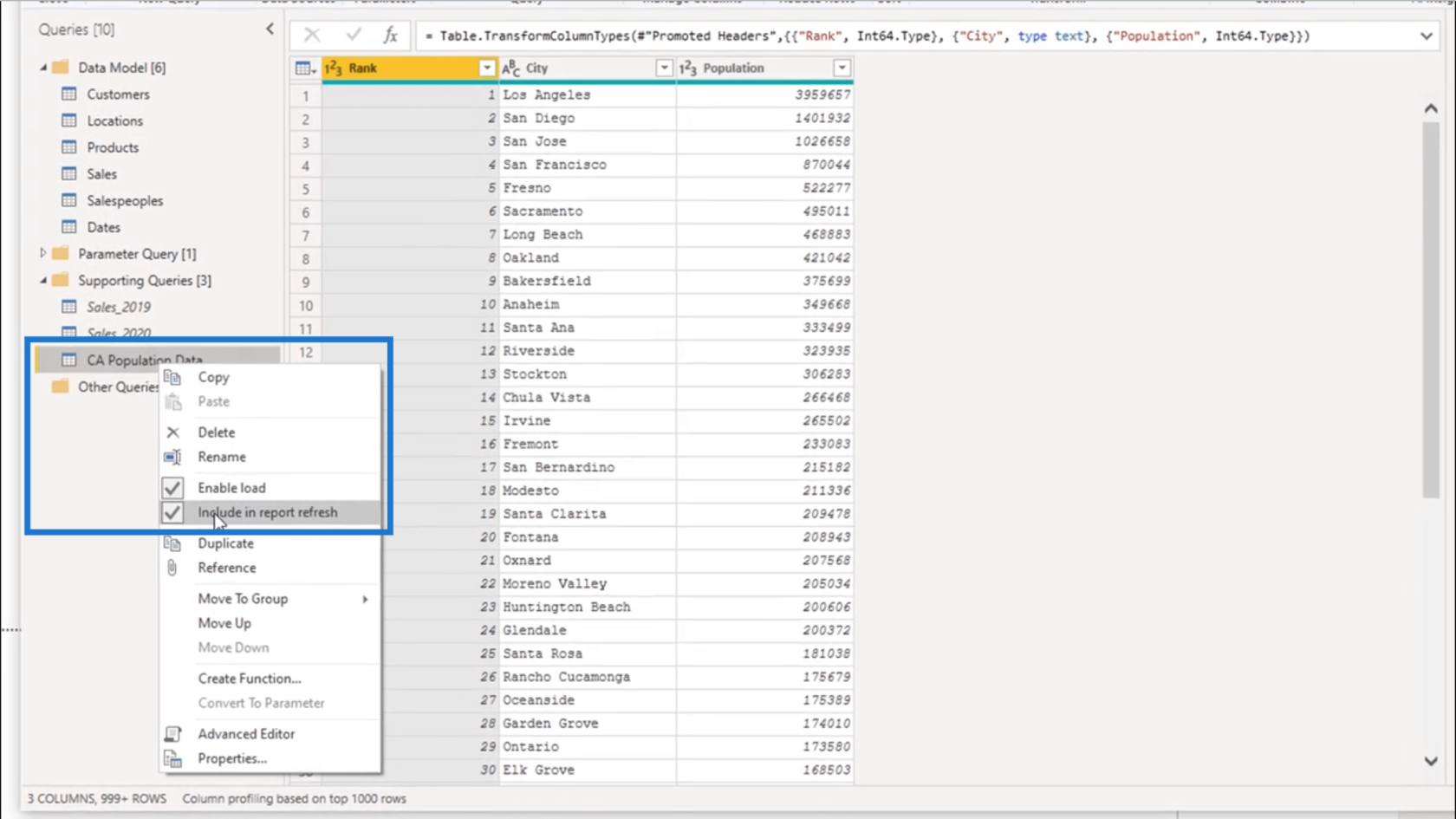Click the Rank column data type icon

pyautogui.click(x=334, y=68)
